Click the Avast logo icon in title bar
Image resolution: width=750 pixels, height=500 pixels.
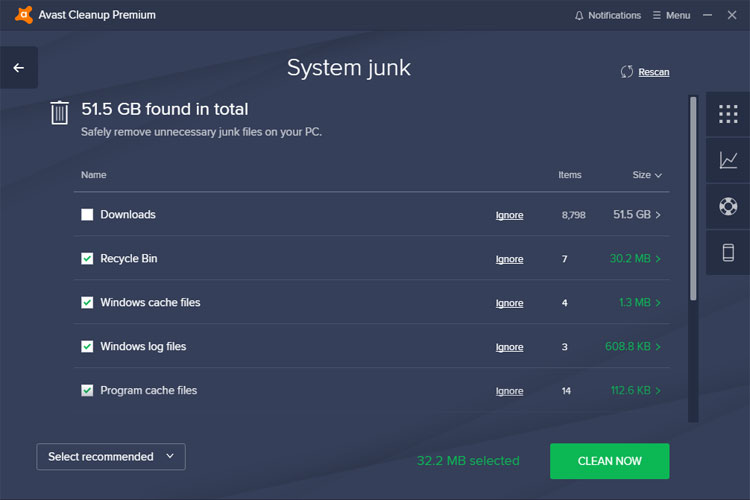[x=23, y=15]
